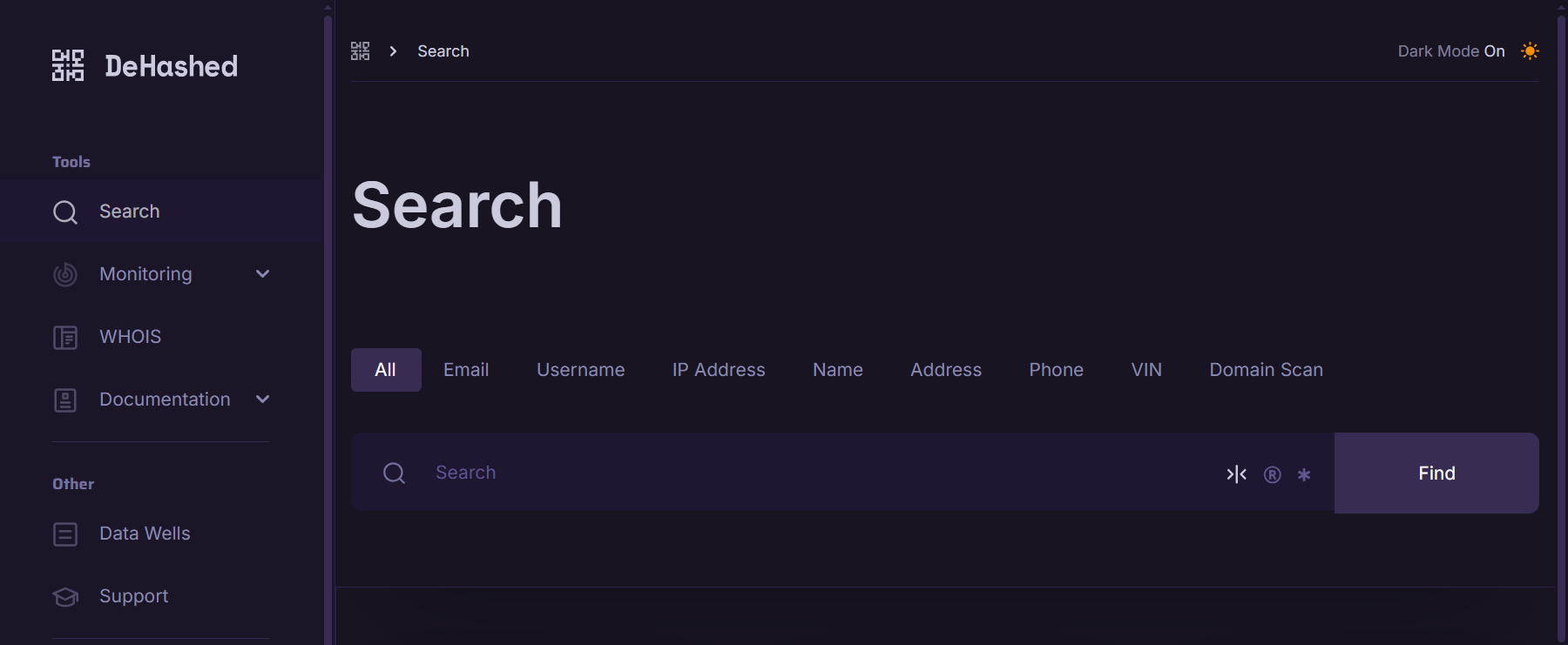Click the sun icon beside Dark Mode
This screenshot has width=1568, height=645.
pos(1530,51)
